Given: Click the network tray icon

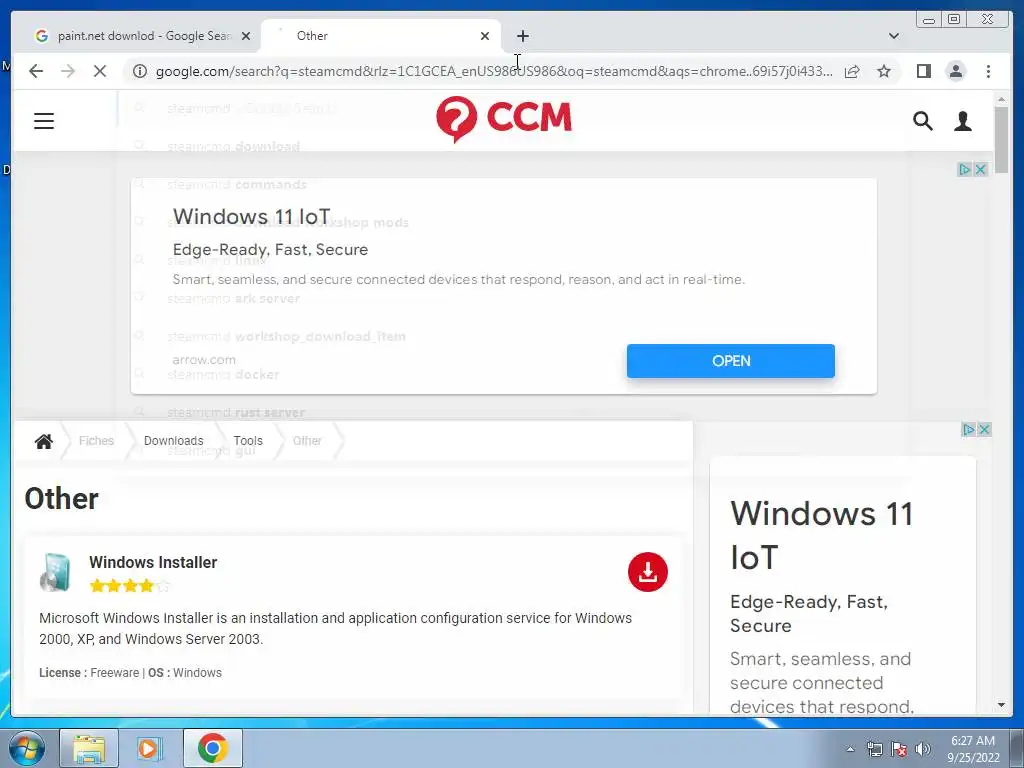Looking at the screenshot, I should pos(874,749).
